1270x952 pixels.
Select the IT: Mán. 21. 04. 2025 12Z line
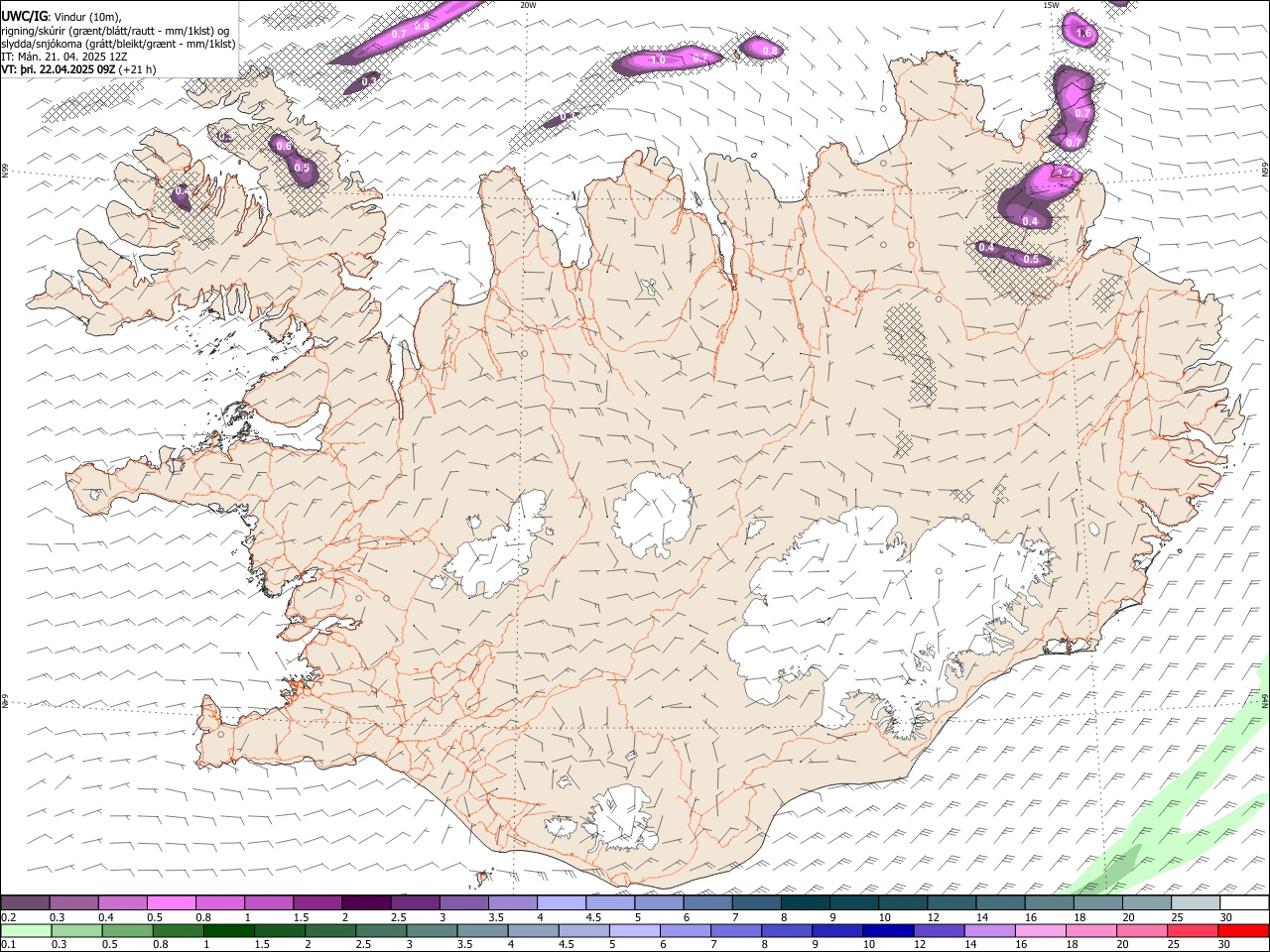point(64,57)
